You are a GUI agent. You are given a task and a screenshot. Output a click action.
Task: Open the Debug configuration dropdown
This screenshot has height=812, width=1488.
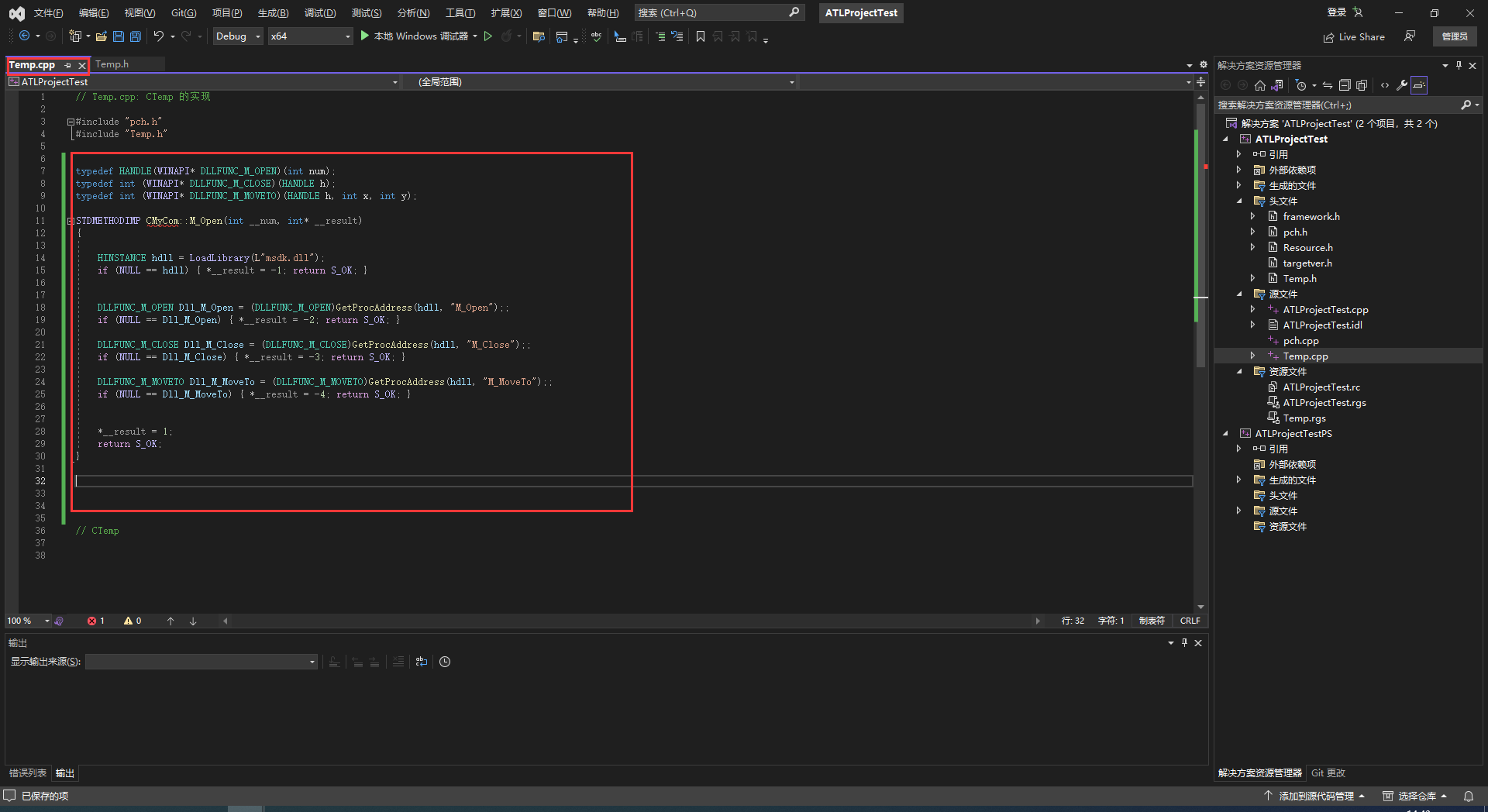[x=238, y=36]
